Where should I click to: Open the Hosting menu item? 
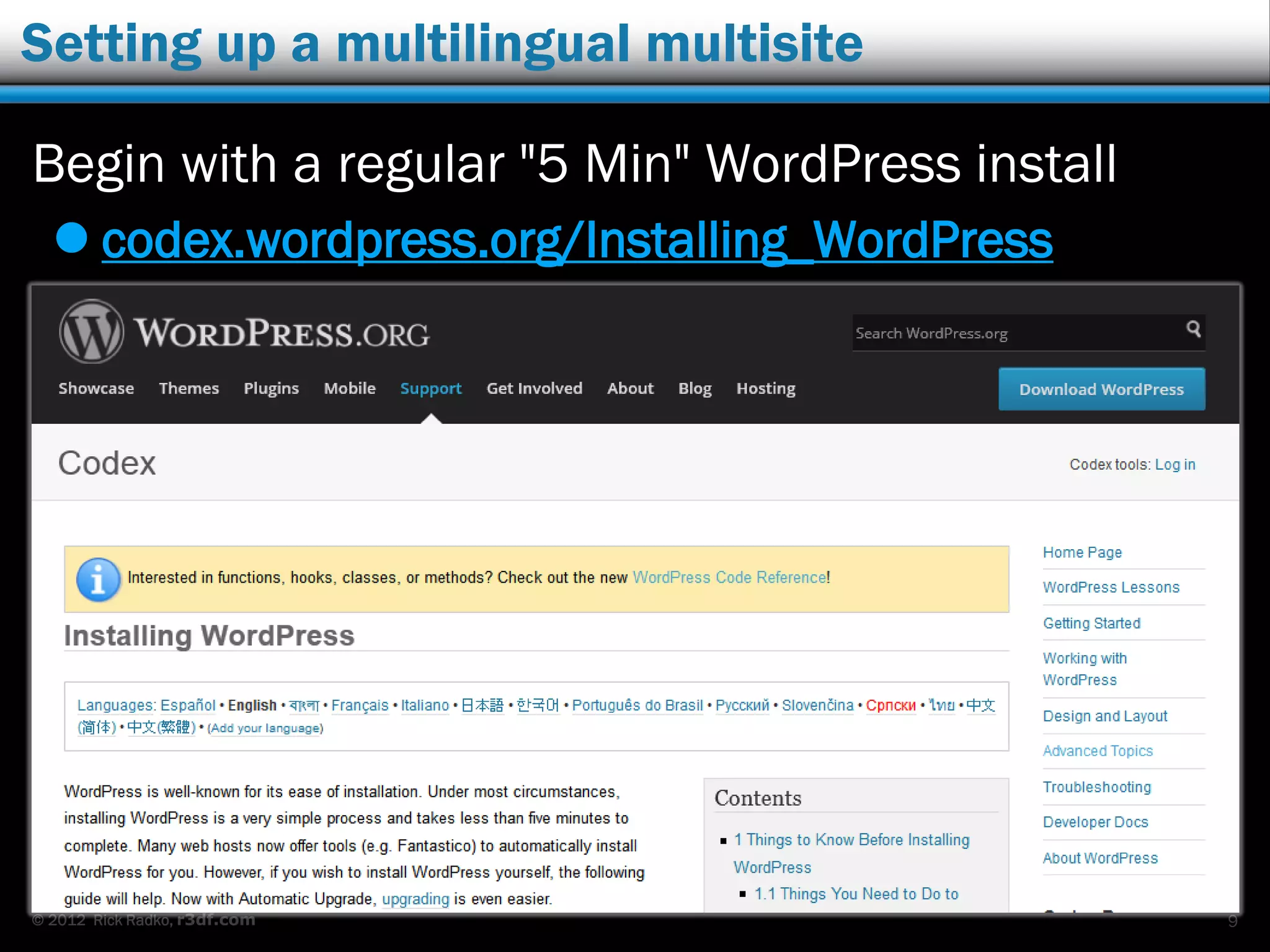766,389
